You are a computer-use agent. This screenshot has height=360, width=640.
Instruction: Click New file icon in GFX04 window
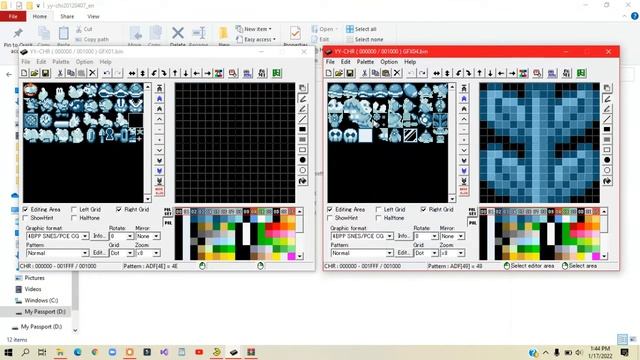[329, 73]
